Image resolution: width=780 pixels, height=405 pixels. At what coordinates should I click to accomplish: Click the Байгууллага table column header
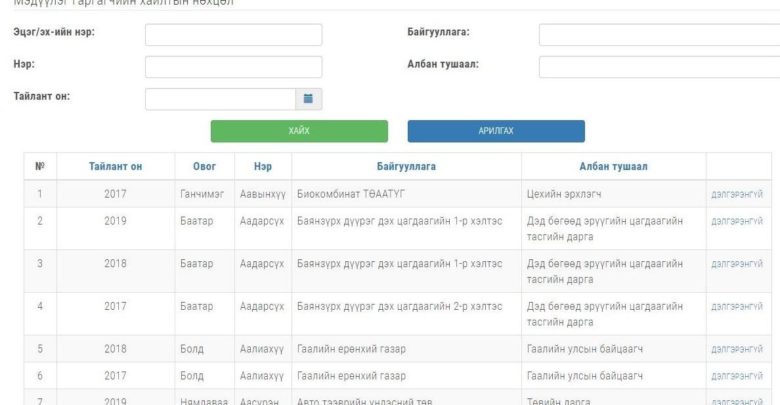406,166
